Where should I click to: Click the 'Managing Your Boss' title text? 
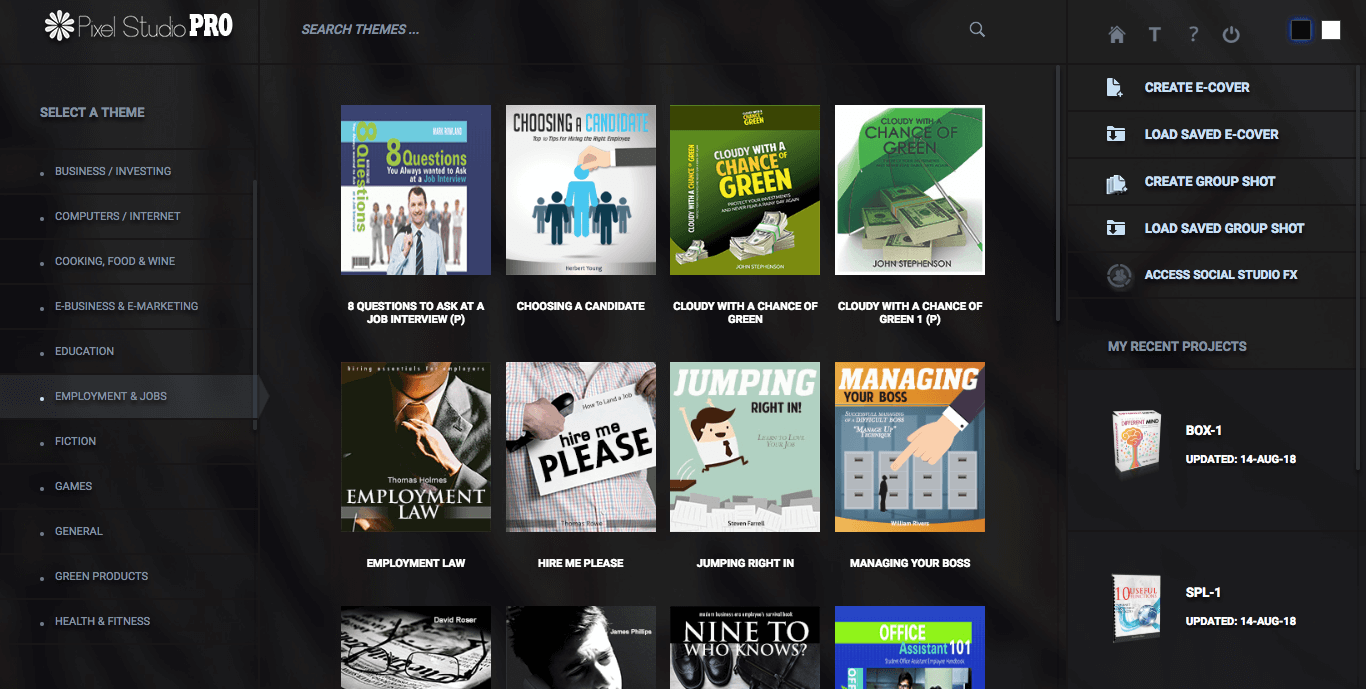click(910, 563)
